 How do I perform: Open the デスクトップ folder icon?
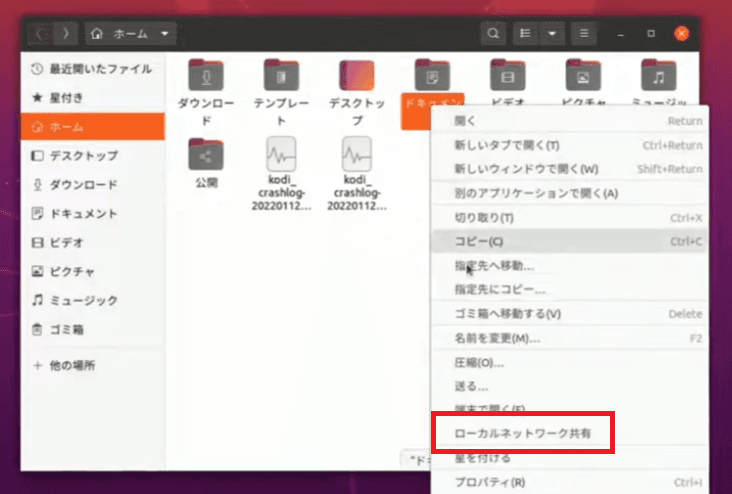(357, 76)
